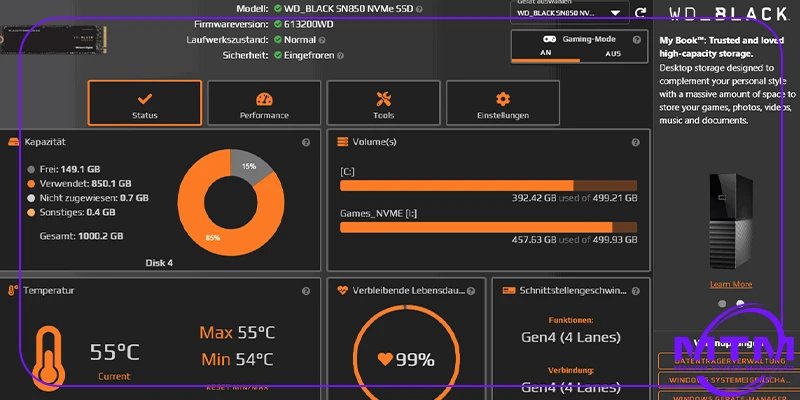Click the Schnittstellengeschwindigkeit card icon
Viewport: 800px width, 400px height.
pyautogui.click(x=509, y=290)
